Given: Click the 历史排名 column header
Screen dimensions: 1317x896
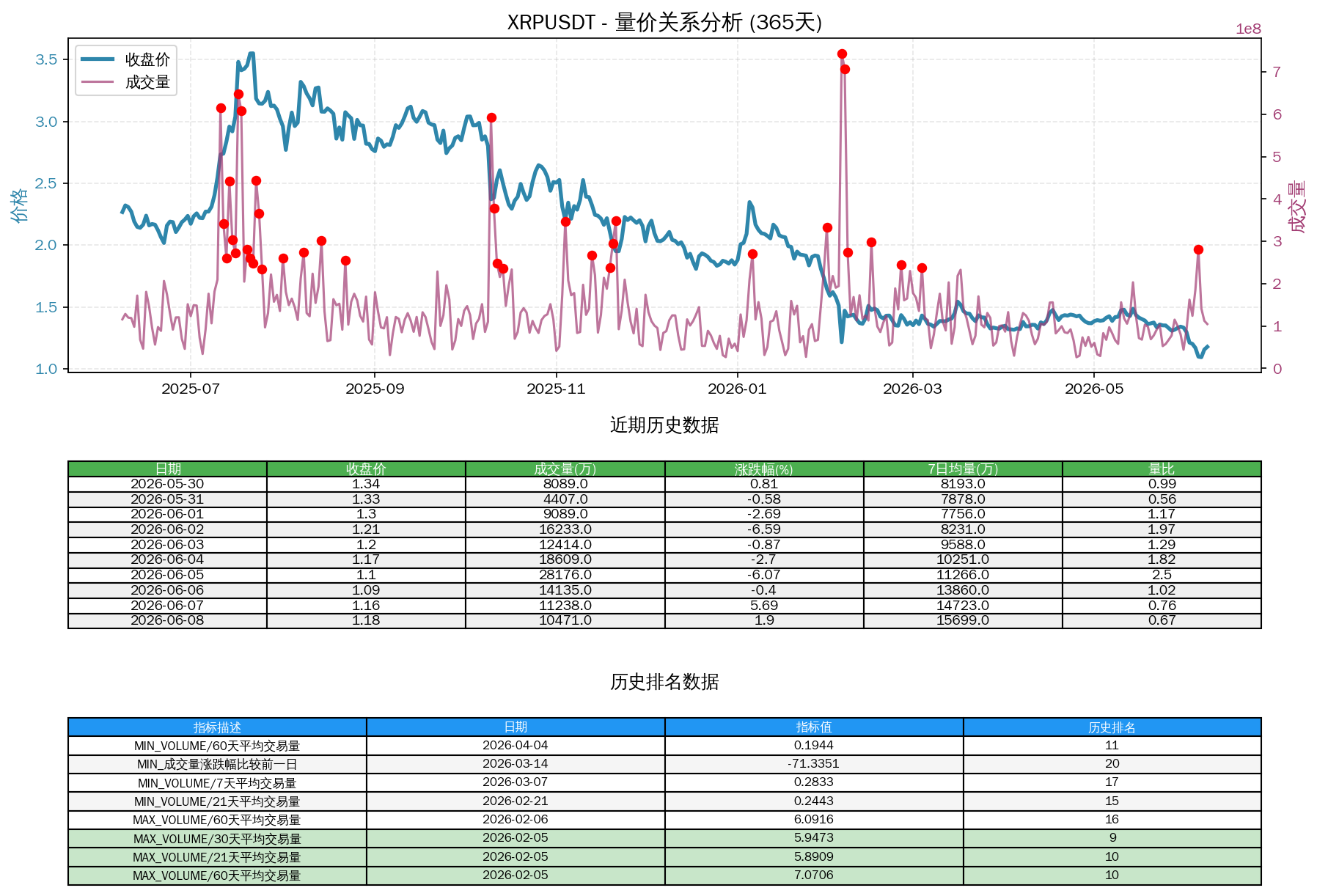Looking at the screenshot, I should coord(1112,727).
